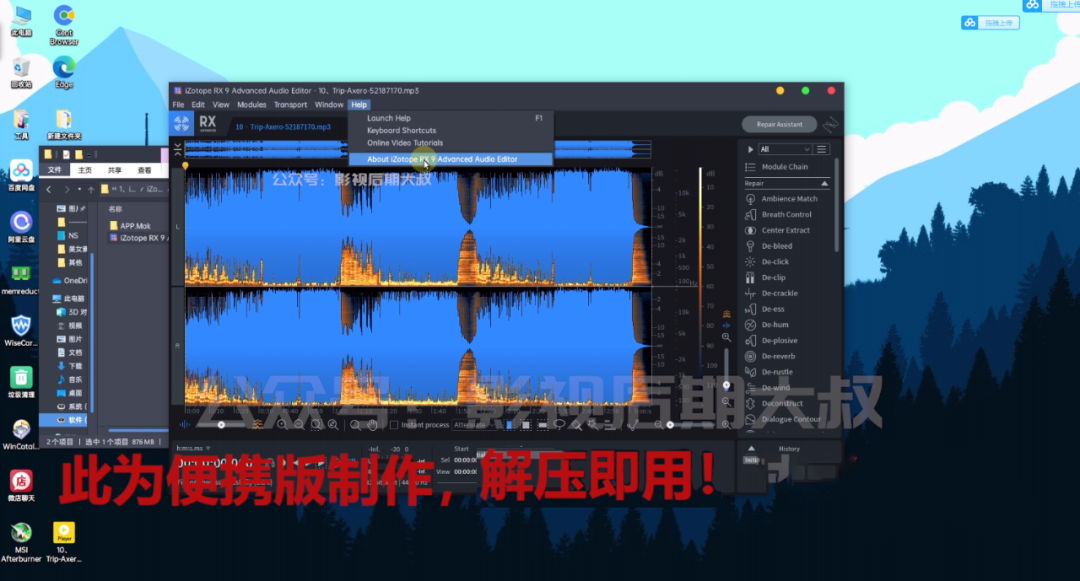Image resolution: width=1080 pixels, height=581 pixels.
Task: Select the 音乐 folder in Explorer tree
Action: pos(70,379)
